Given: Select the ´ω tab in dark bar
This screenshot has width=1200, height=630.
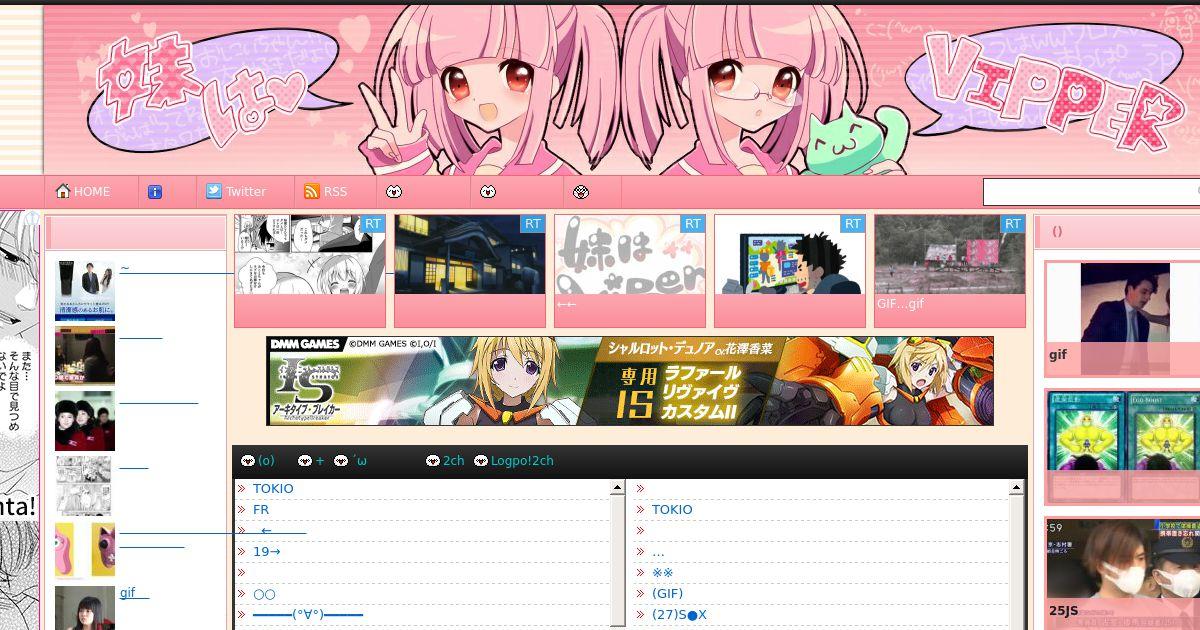Looking at the screenshot, I should coord(360,461).
